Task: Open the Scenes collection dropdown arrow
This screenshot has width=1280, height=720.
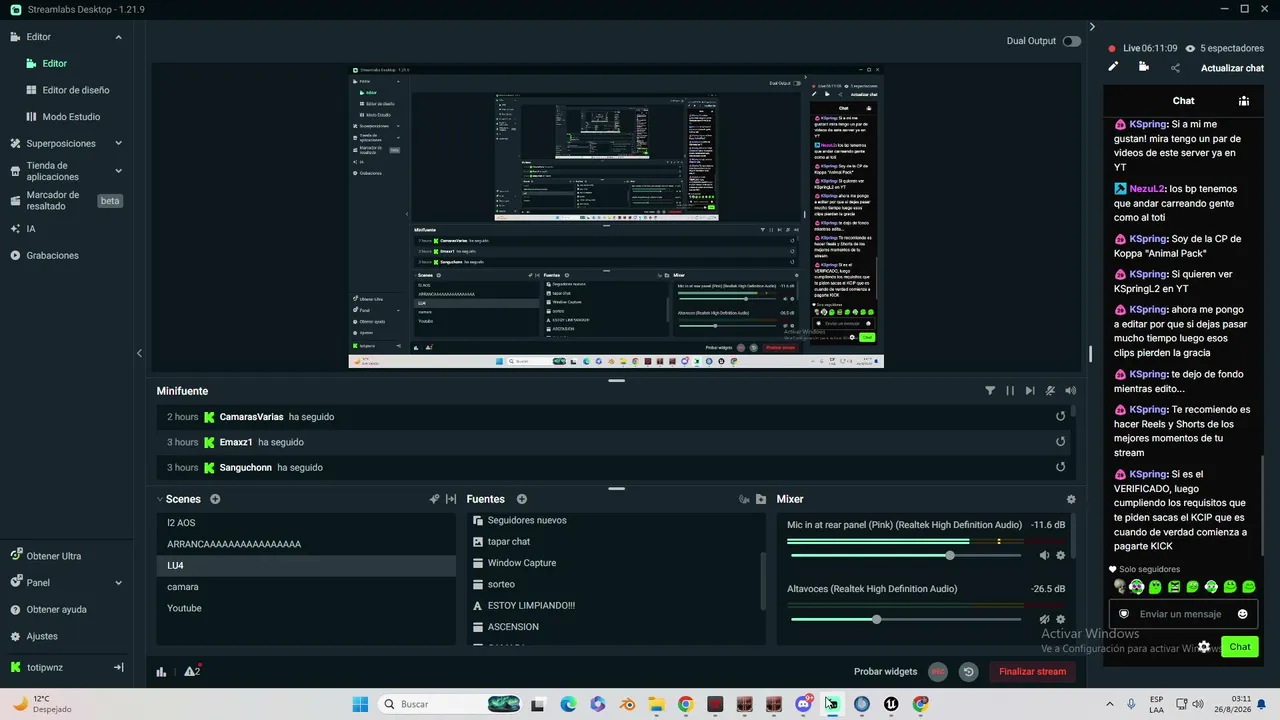Action: click(x=160, y=499)
